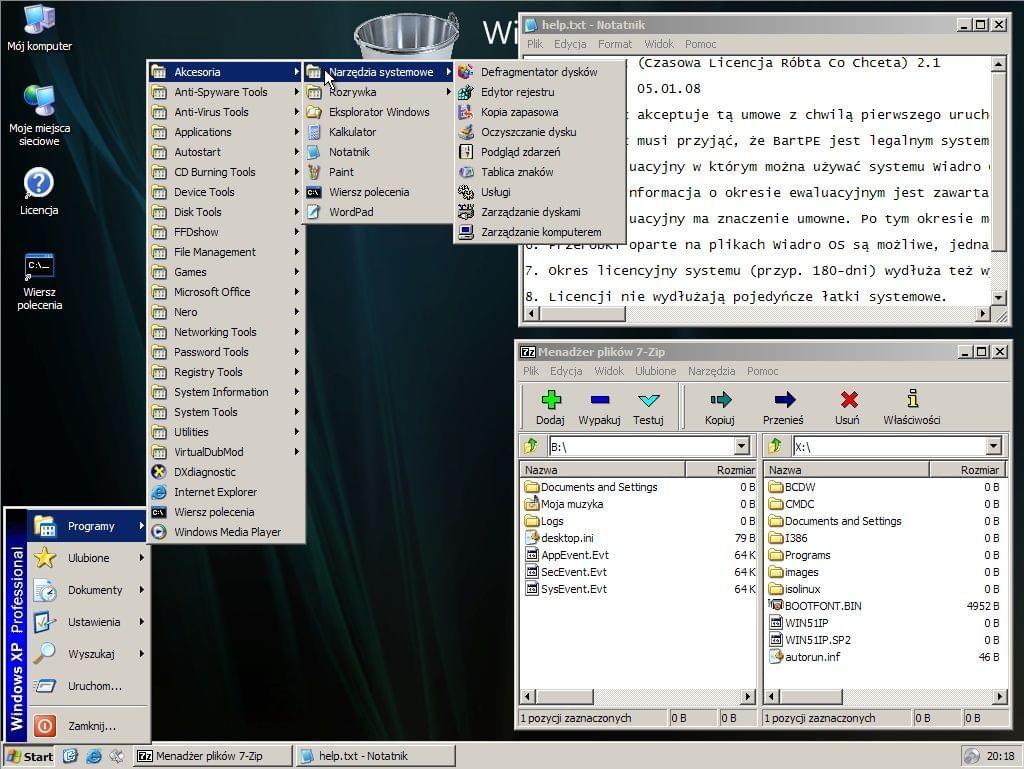Open the Plik menu in 7-Zip
Screen dimensions: 1024x769
coord(531,371)
